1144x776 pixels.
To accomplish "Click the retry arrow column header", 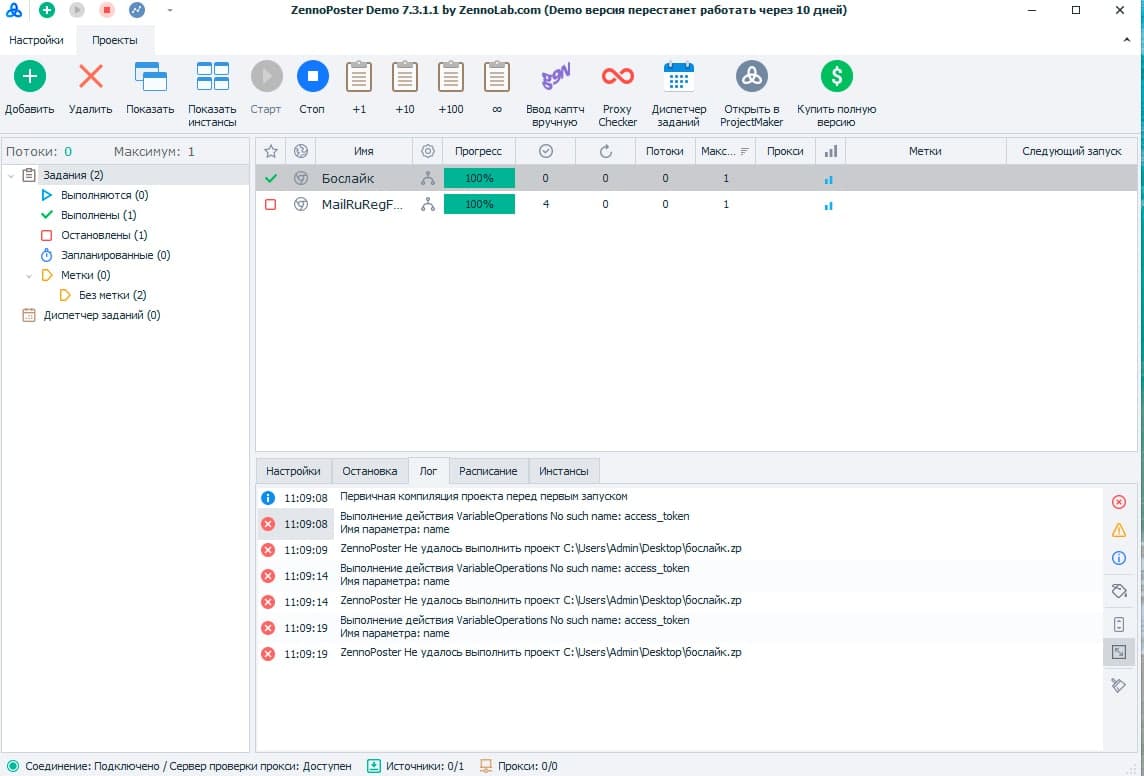I will [x=606, y=151].
